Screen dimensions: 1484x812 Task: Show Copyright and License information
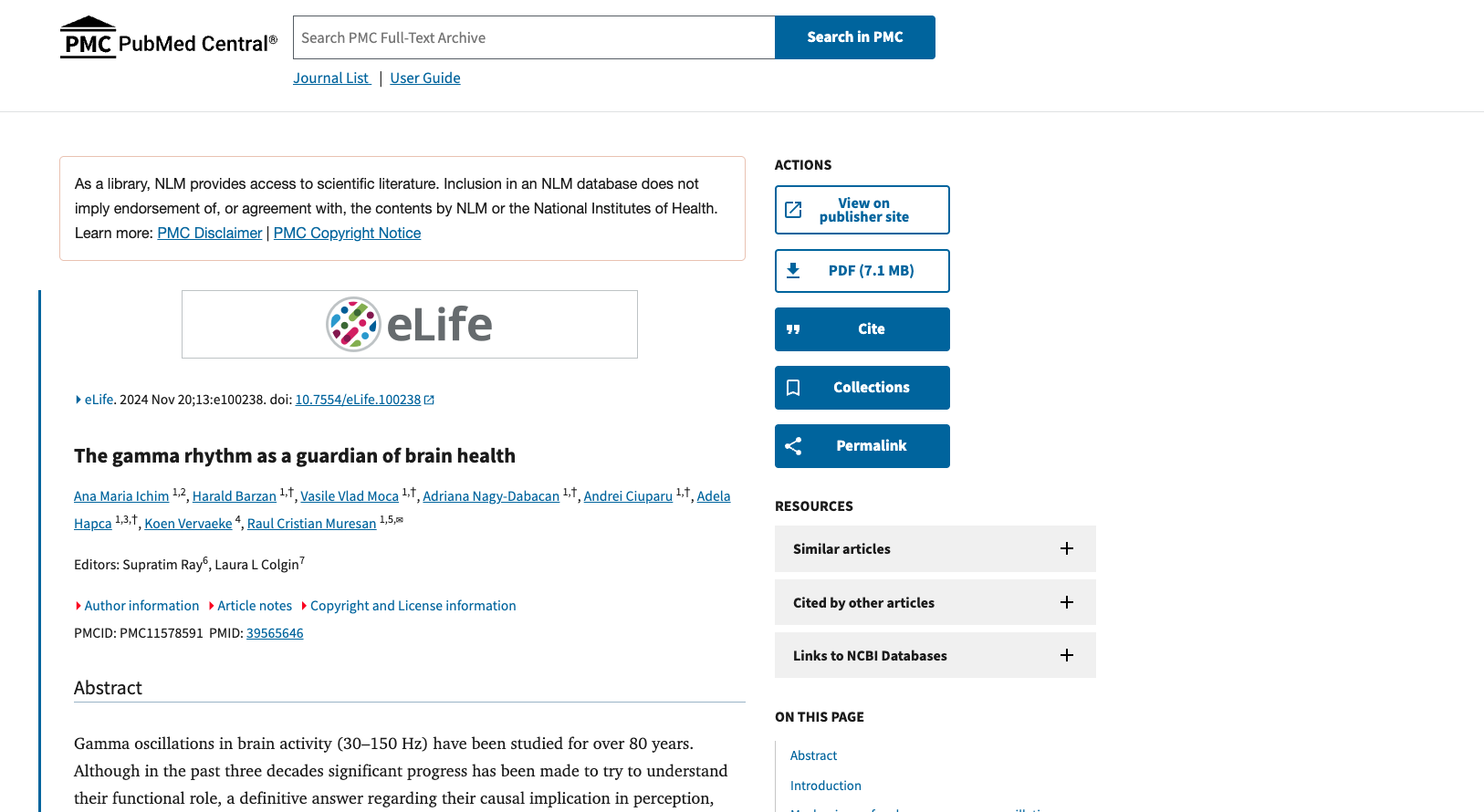408,606
